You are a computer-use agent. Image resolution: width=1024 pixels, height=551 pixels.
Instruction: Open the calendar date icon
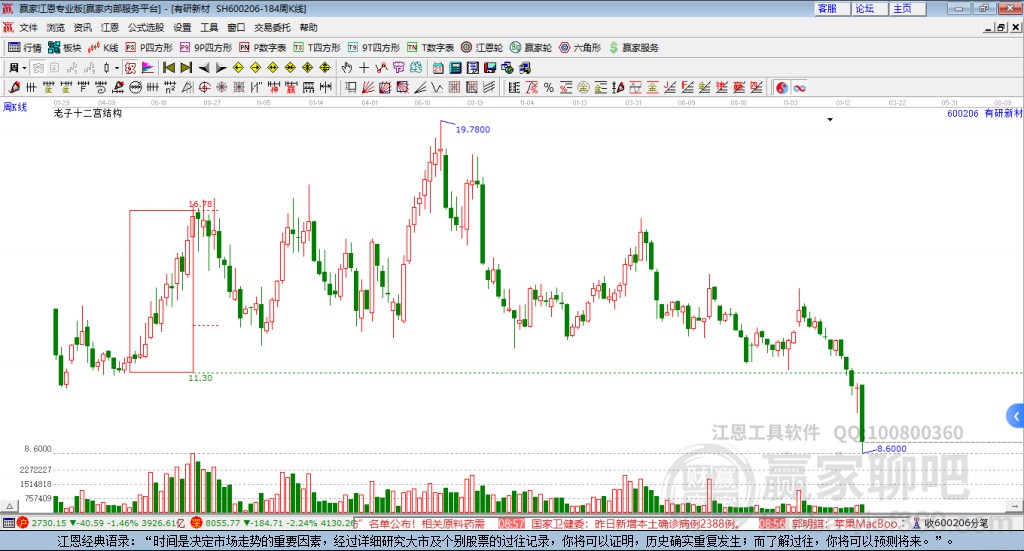click(438, 68)
